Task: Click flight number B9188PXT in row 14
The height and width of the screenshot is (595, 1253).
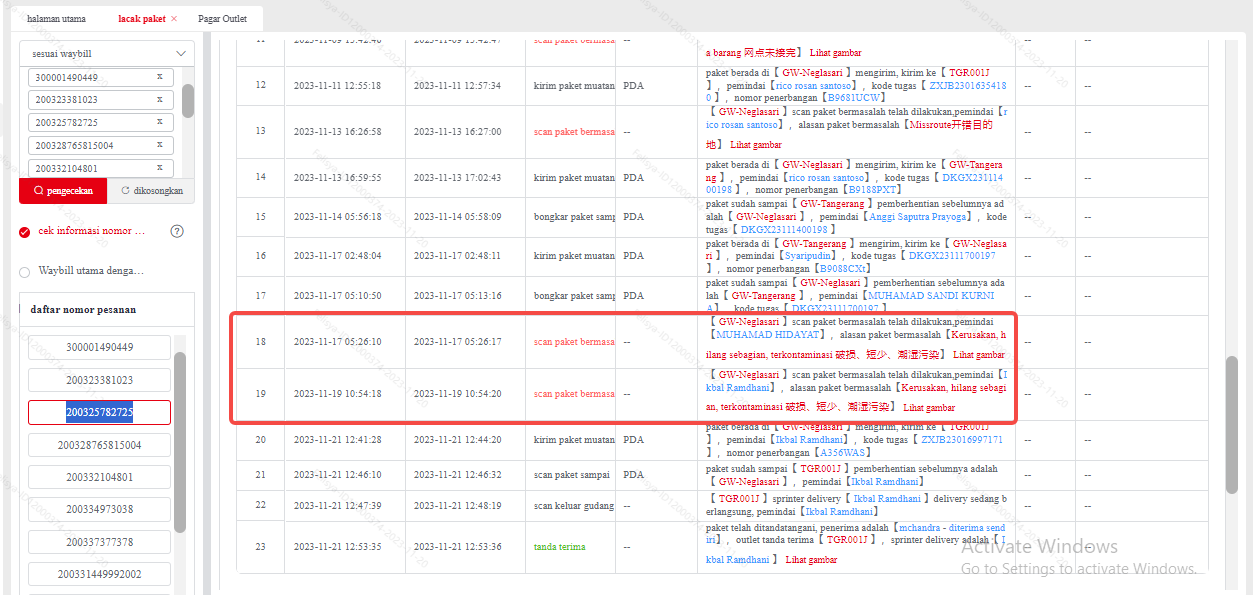Action: (873, 189)
